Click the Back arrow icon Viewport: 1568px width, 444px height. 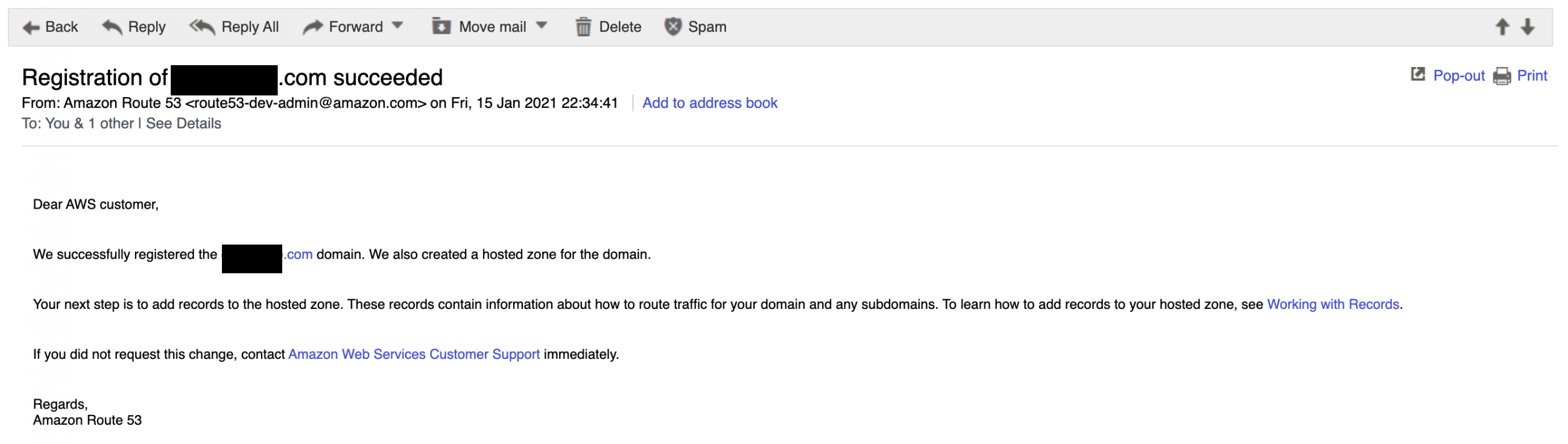click(31, 27)
